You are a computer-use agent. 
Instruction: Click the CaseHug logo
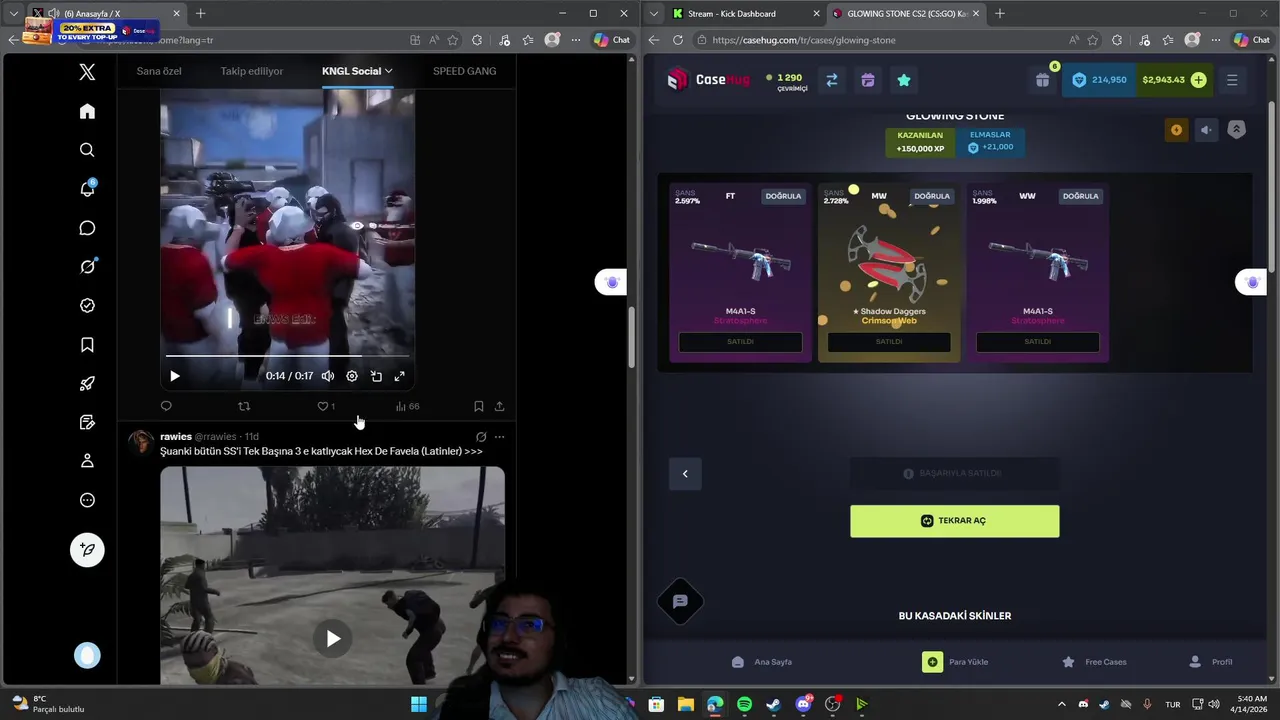(x=708, y=80)
